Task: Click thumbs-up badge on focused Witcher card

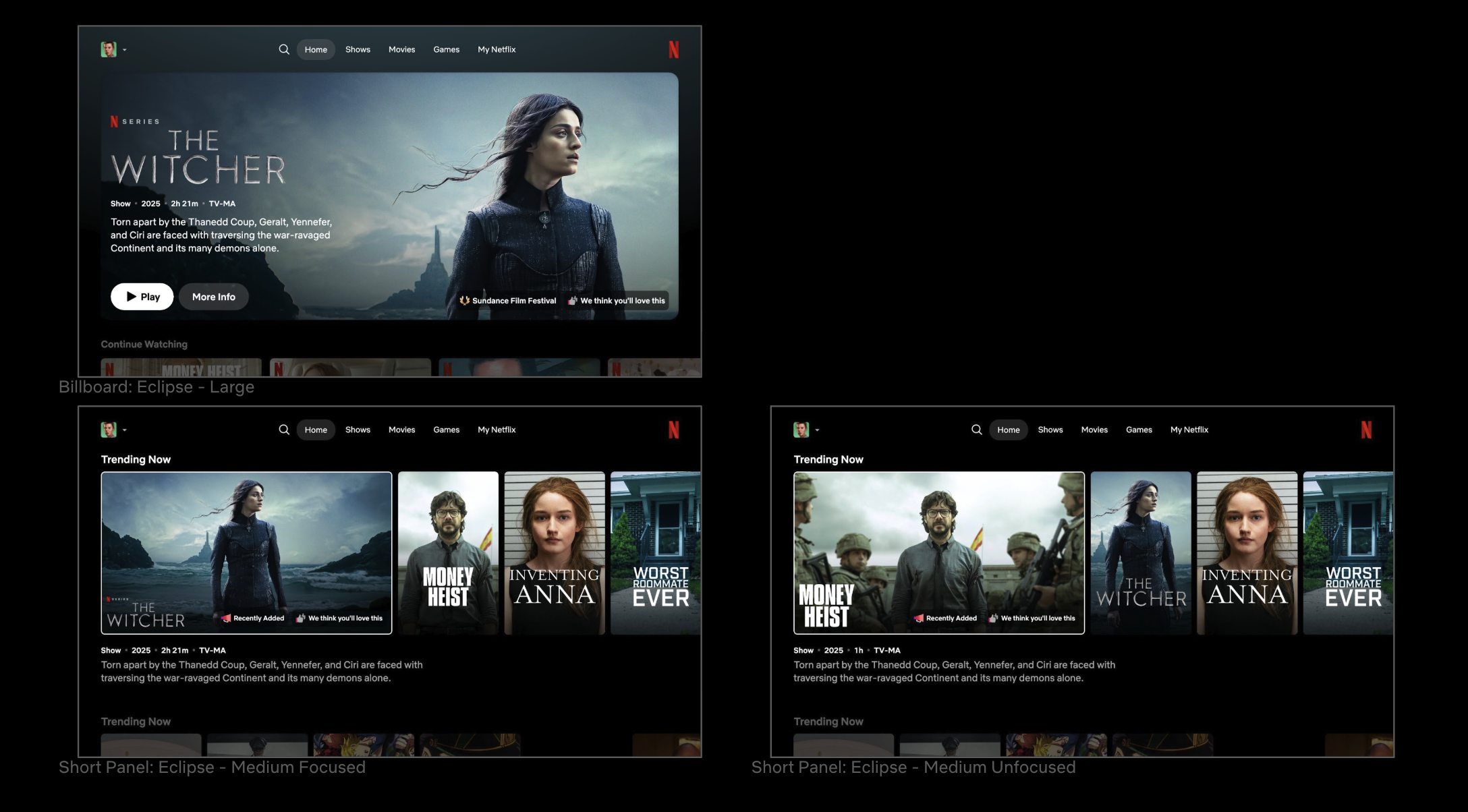Action: 339,618
